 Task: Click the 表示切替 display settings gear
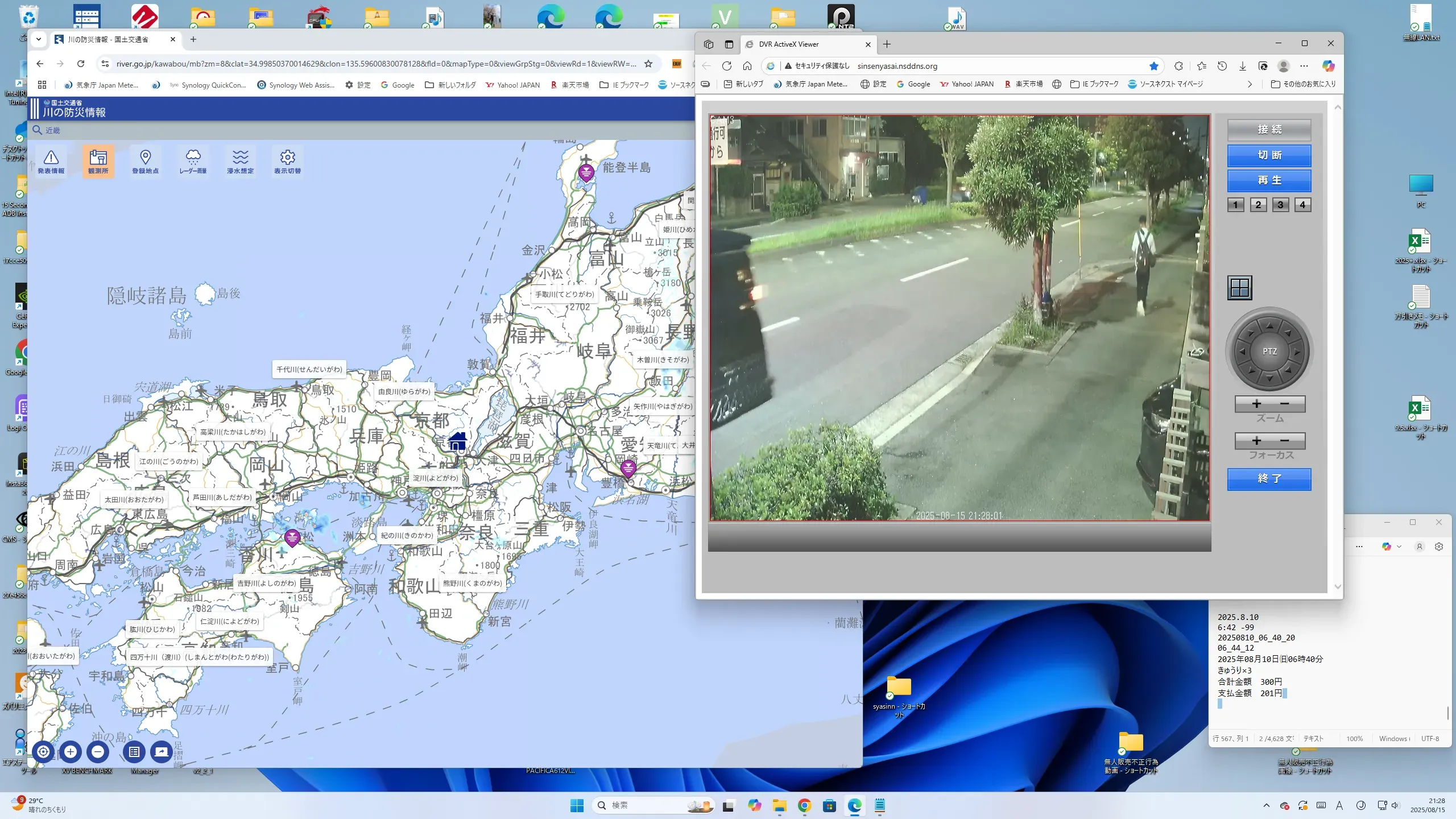coord(287,162)
